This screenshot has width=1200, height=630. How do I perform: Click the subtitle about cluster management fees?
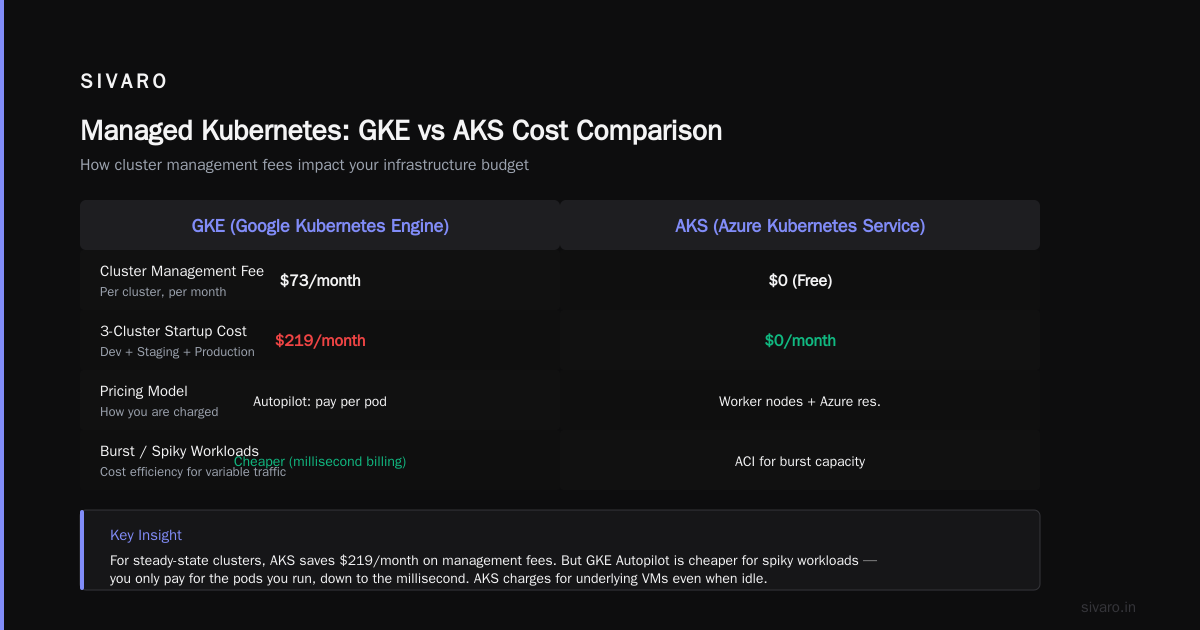304,165
